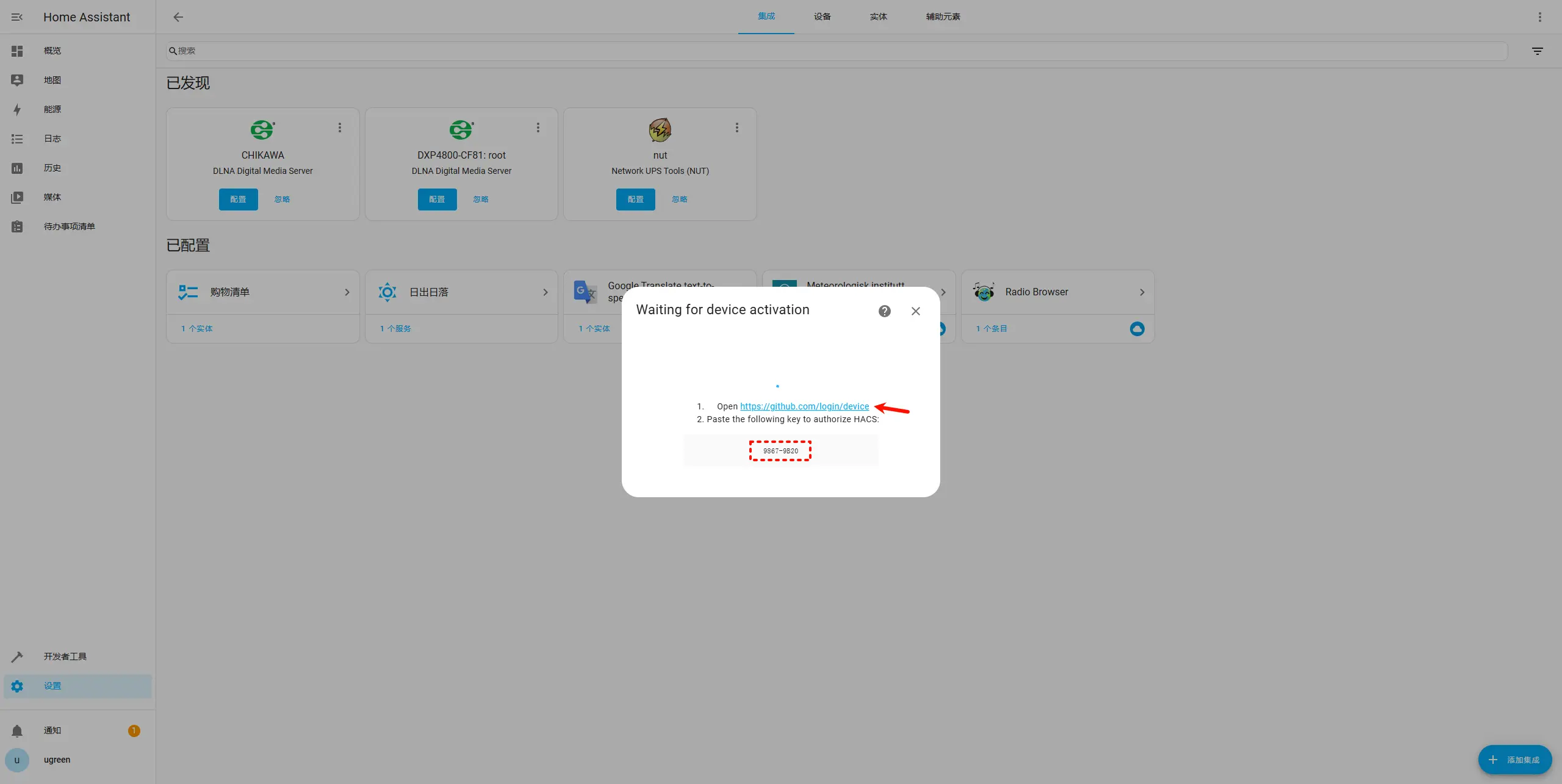This screenshot has width=1562, height=784.
Task: Switch to the 实体 tab
Action: (878, 16)
